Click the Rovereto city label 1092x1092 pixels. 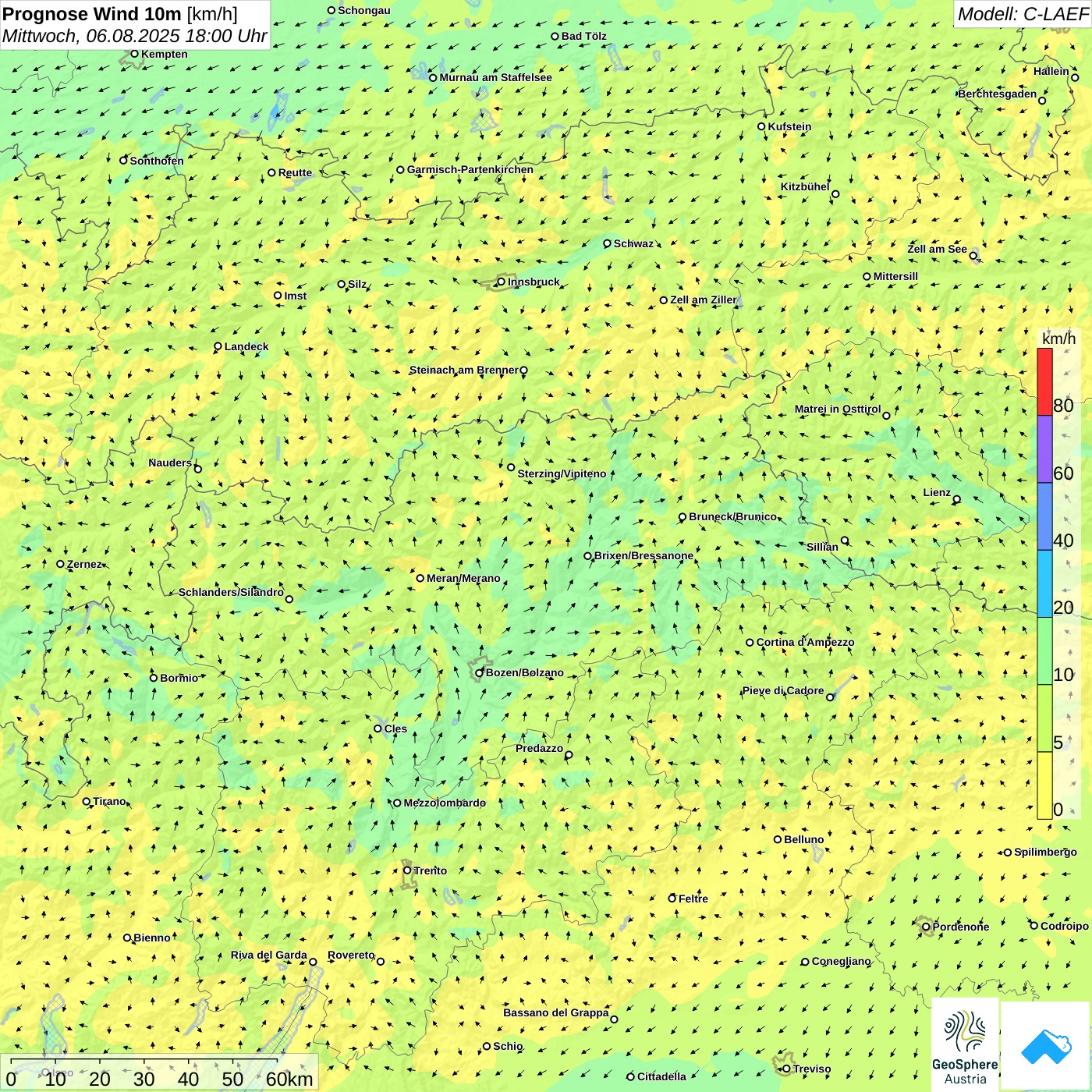[351, 955]
